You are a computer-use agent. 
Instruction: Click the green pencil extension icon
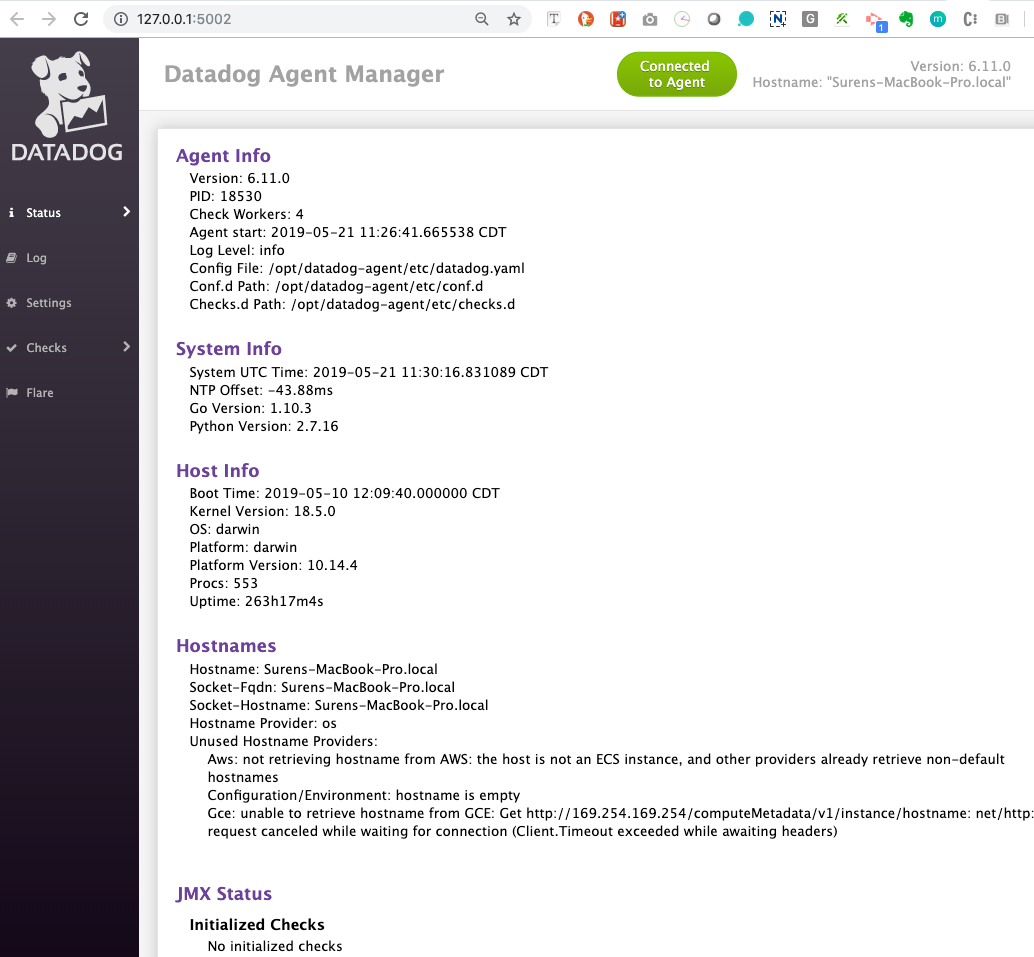[x=842, y=19]
